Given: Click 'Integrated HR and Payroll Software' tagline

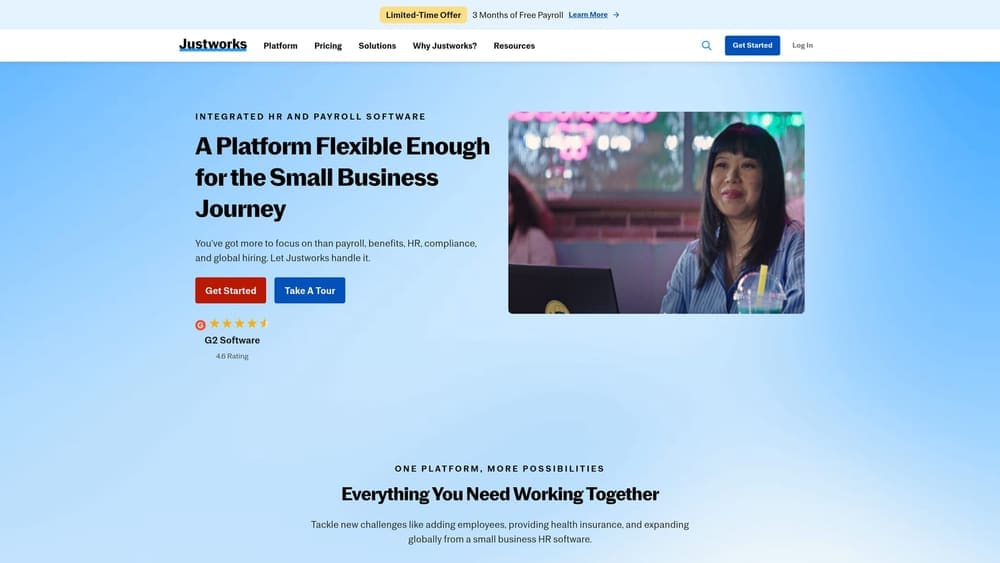Looking at the screenshot, I should 311,117.
